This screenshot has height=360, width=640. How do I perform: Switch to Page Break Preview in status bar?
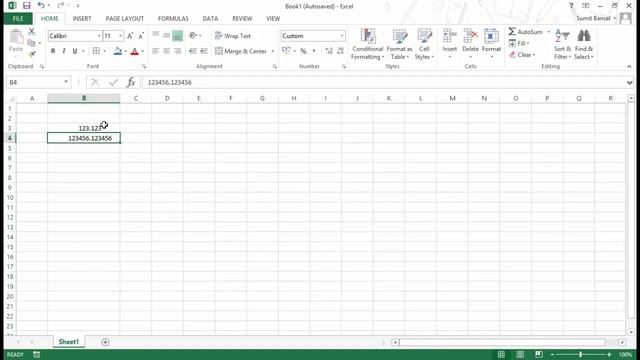click(x=539, y=354)
